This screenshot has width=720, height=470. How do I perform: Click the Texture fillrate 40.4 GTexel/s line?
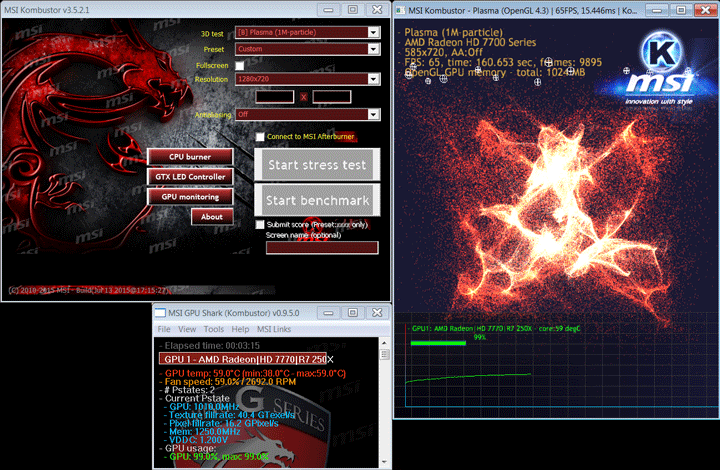click(x=230, y=415)
